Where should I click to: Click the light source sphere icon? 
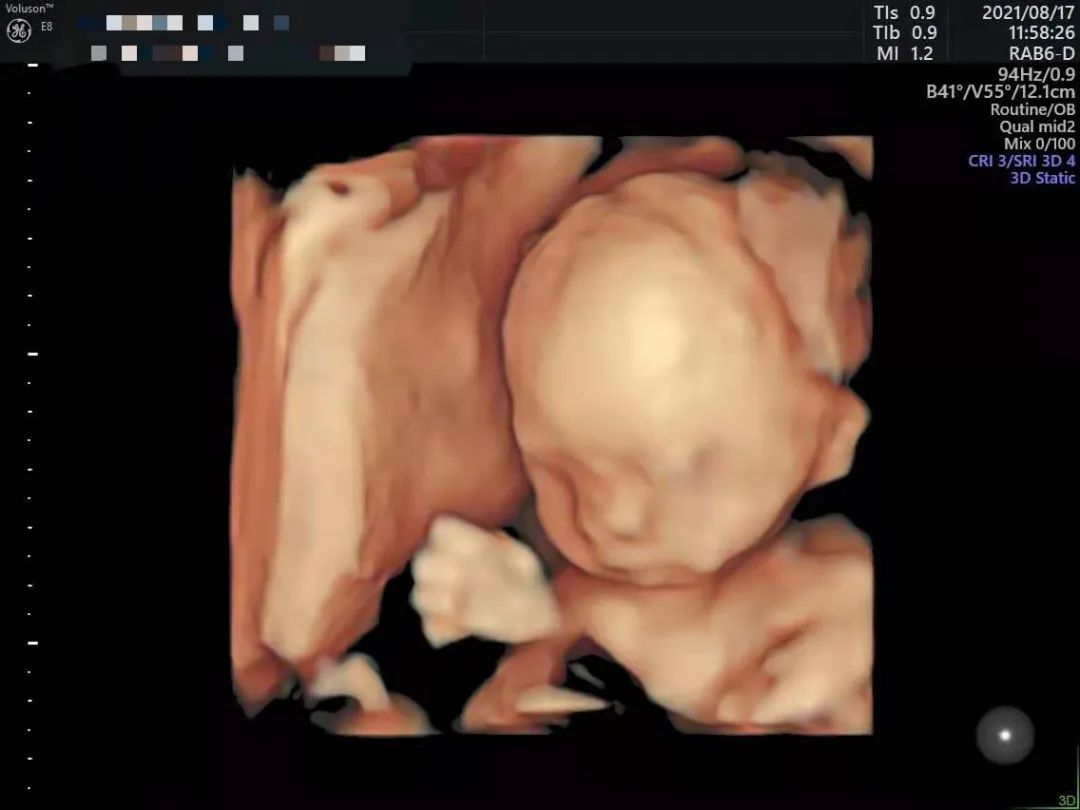[1004, 735]
